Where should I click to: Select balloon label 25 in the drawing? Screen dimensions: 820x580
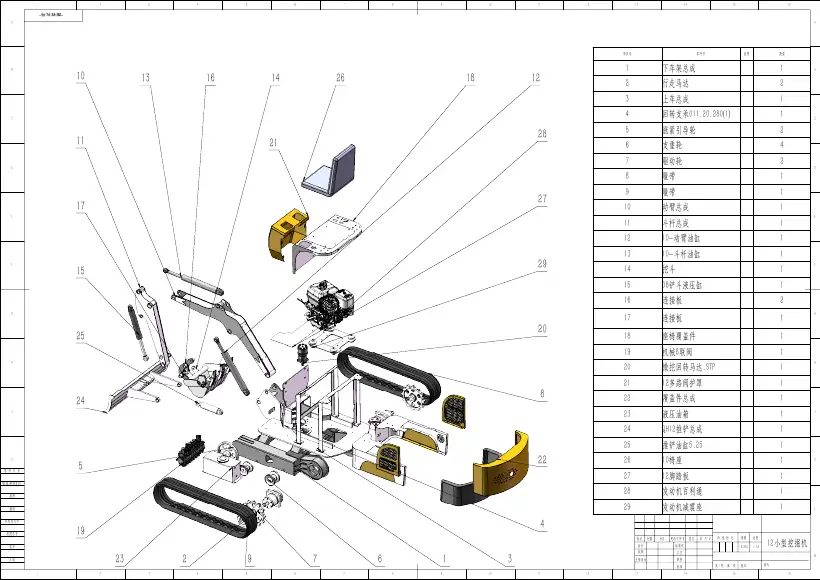pos(81,336)
